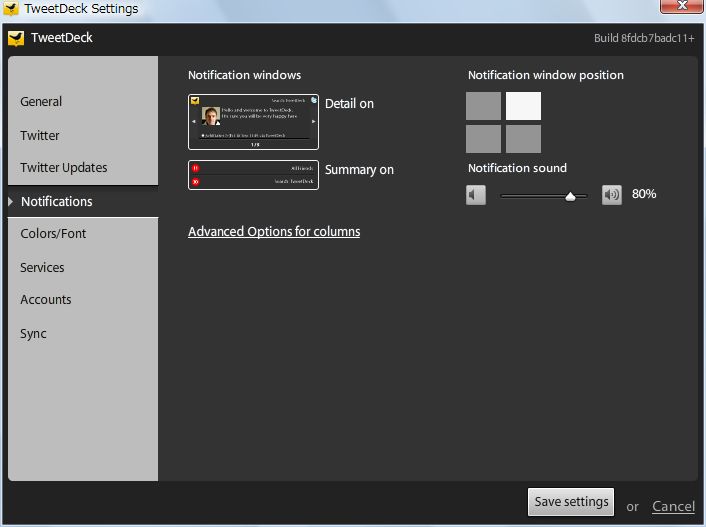The width and height of the screenshot is (706, 527).
Task: Open the Twitter settings section
Action: point(40,136)
